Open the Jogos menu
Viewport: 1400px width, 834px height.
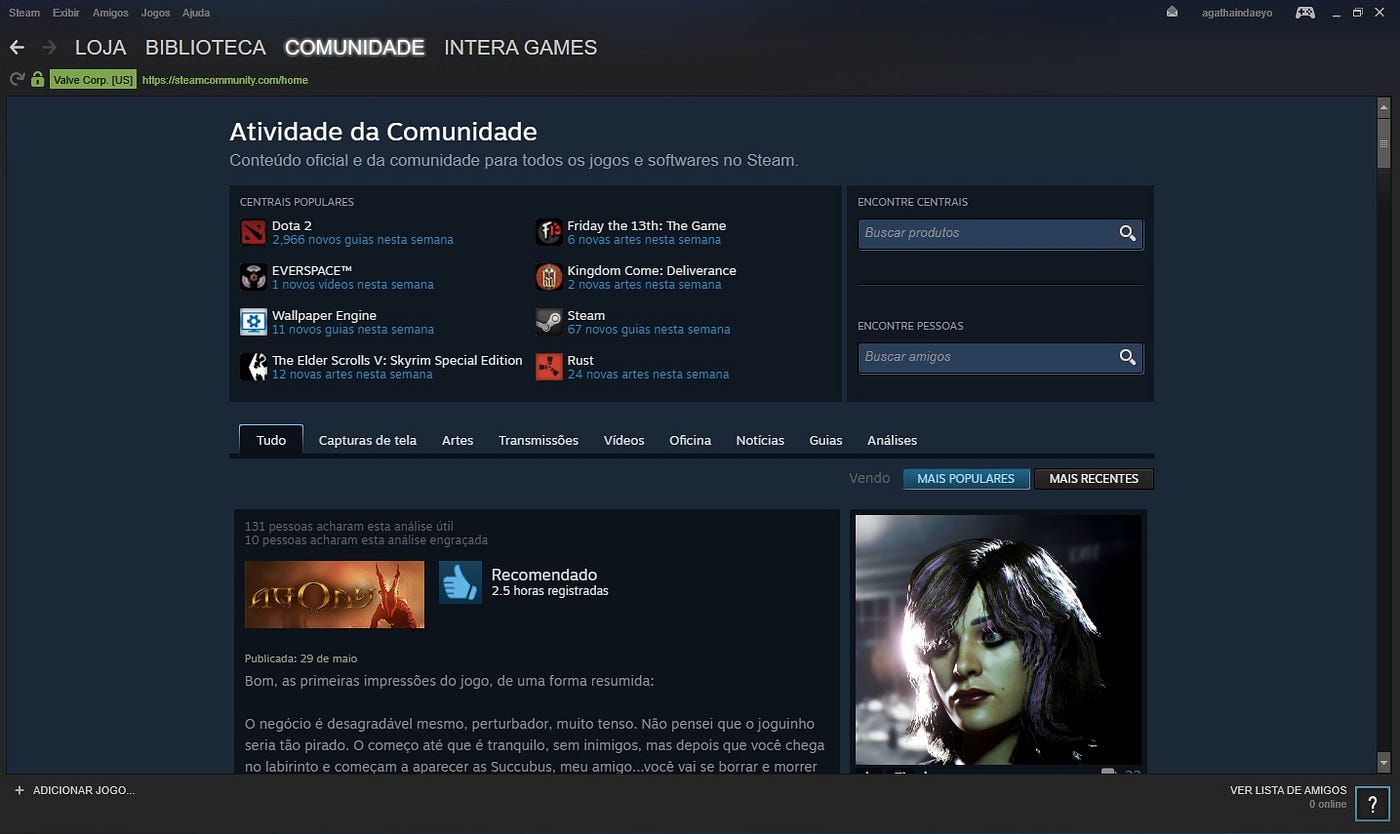coord(155,13)
